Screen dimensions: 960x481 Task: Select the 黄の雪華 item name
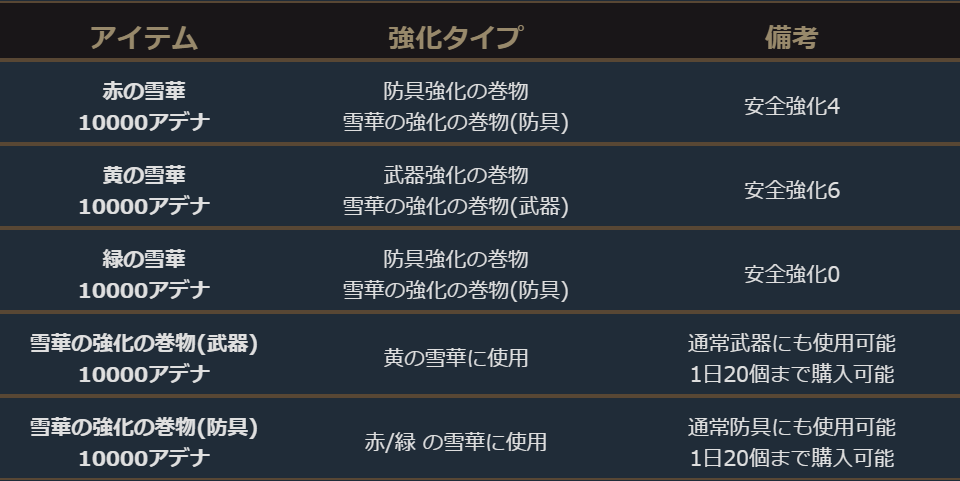click(144, 175)
